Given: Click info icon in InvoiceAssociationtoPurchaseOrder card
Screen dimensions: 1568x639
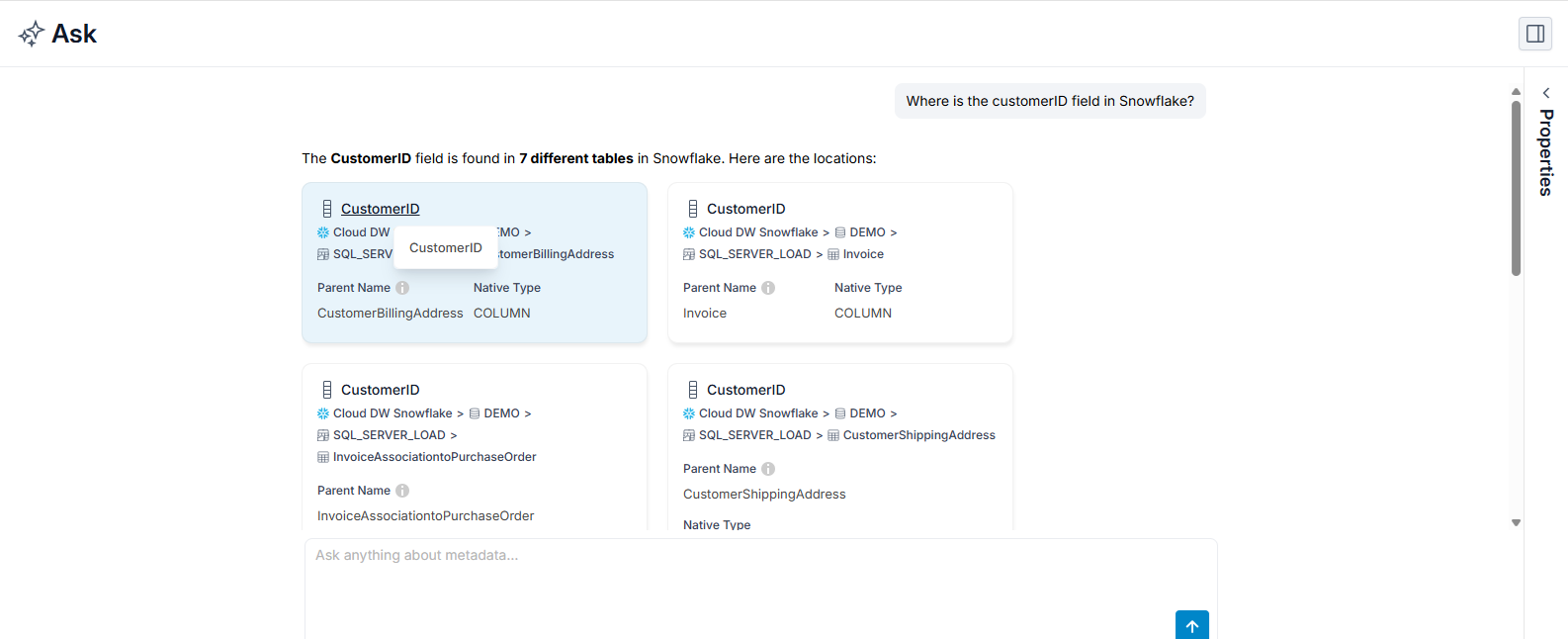Looking at the screenshot, I should (x=402, y=491).
